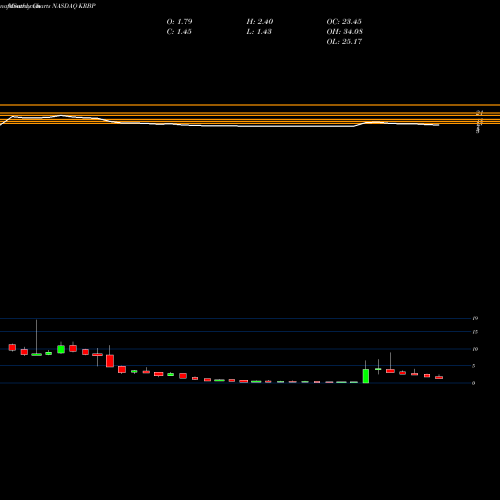Viewport: 500px width, 500px height.
Task: Select the close value C: 1.45
Action: (179, 32)
